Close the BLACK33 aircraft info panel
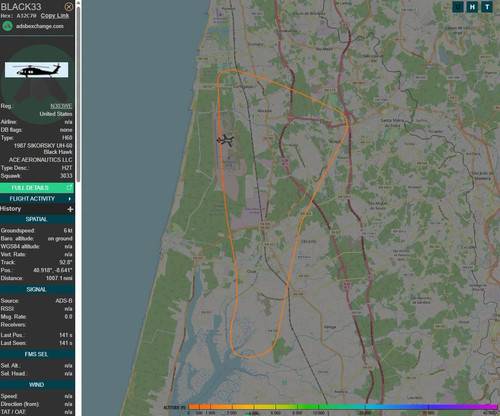This screenshot has height=416, width=500. click(69, 7)
